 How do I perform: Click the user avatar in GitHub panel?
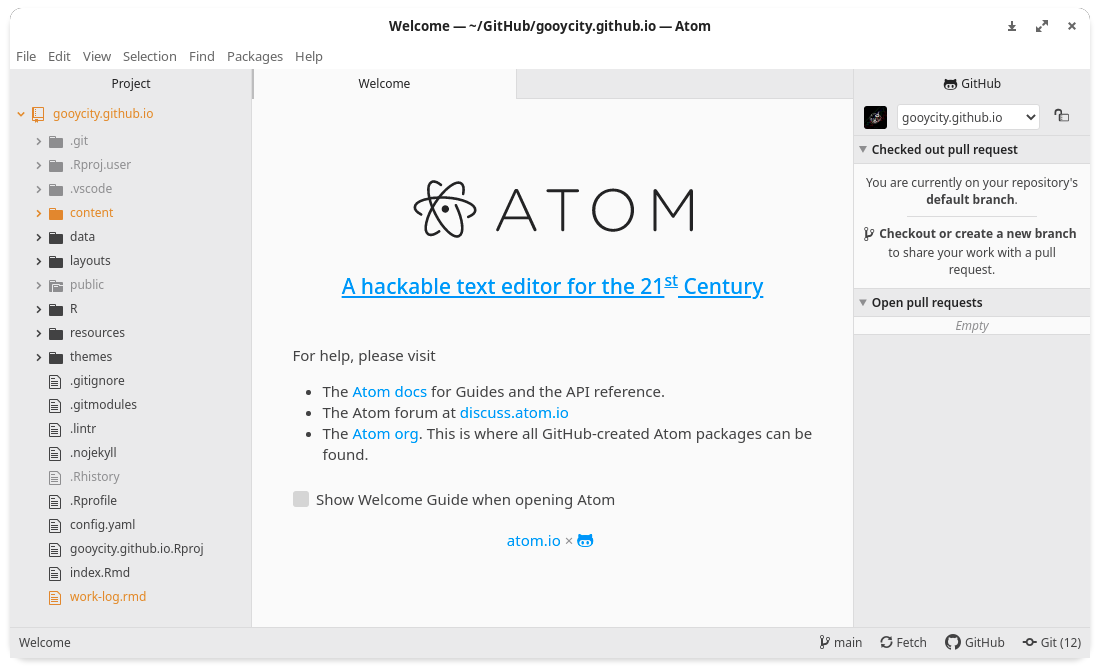[x=876, y=117]
